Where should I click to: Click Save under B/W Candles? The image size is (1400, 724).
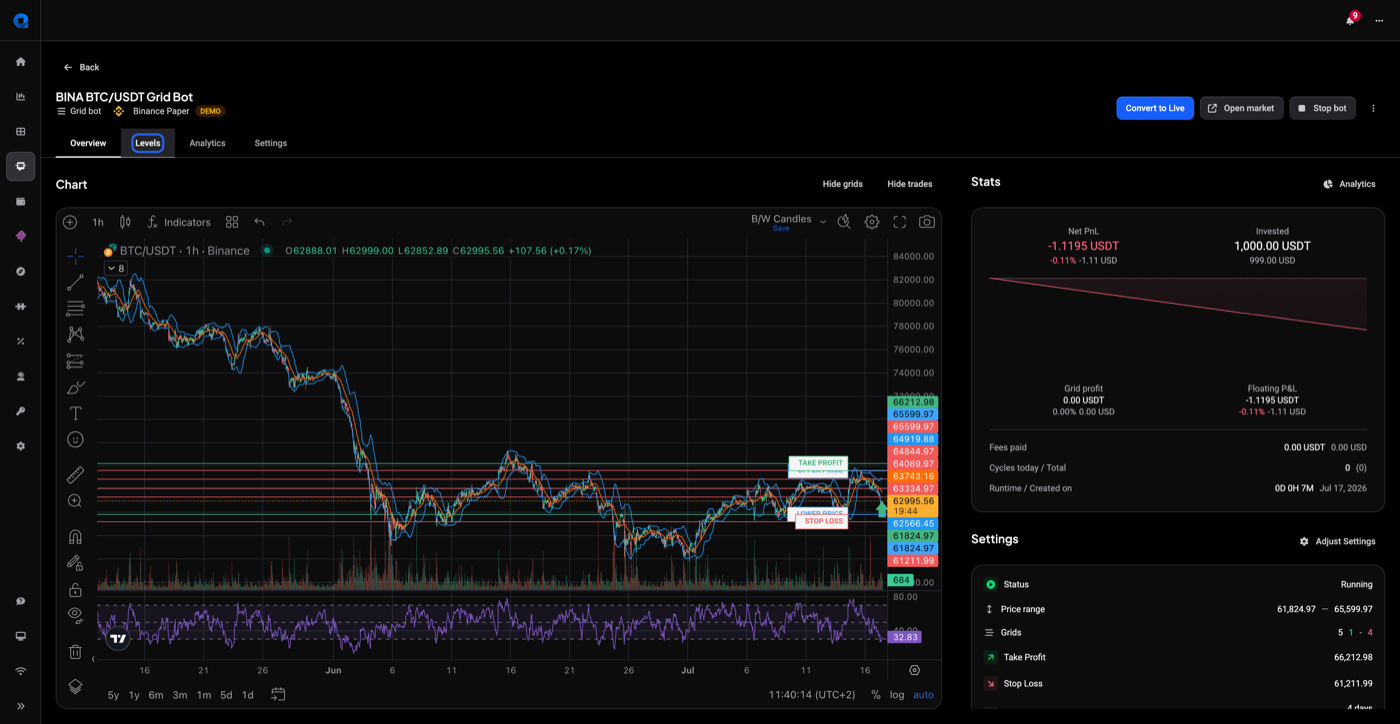click(781, 229)
